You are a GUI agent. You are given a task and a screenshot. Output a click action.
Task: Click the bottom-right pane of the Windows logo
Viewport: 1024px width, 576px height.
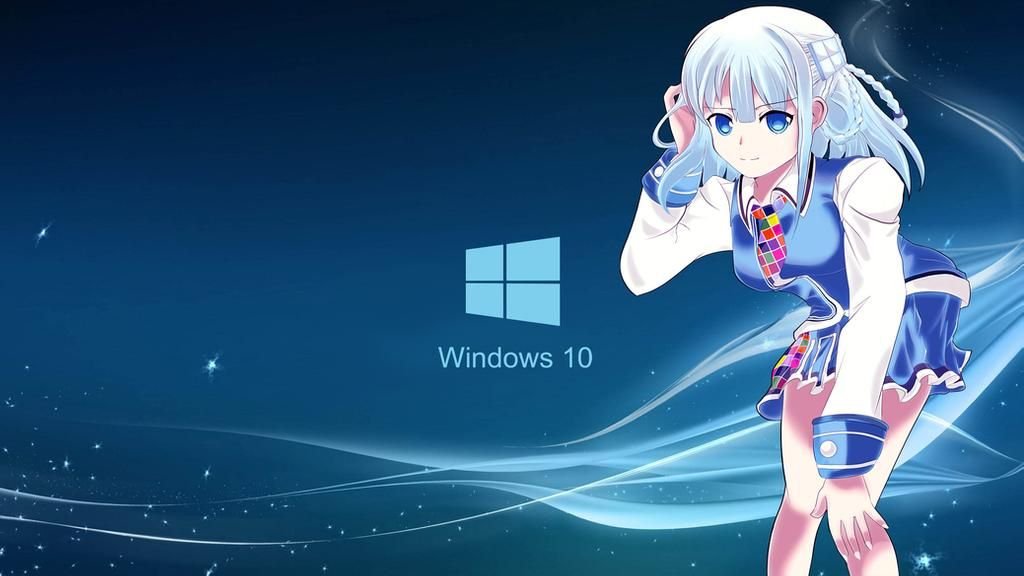534,302
